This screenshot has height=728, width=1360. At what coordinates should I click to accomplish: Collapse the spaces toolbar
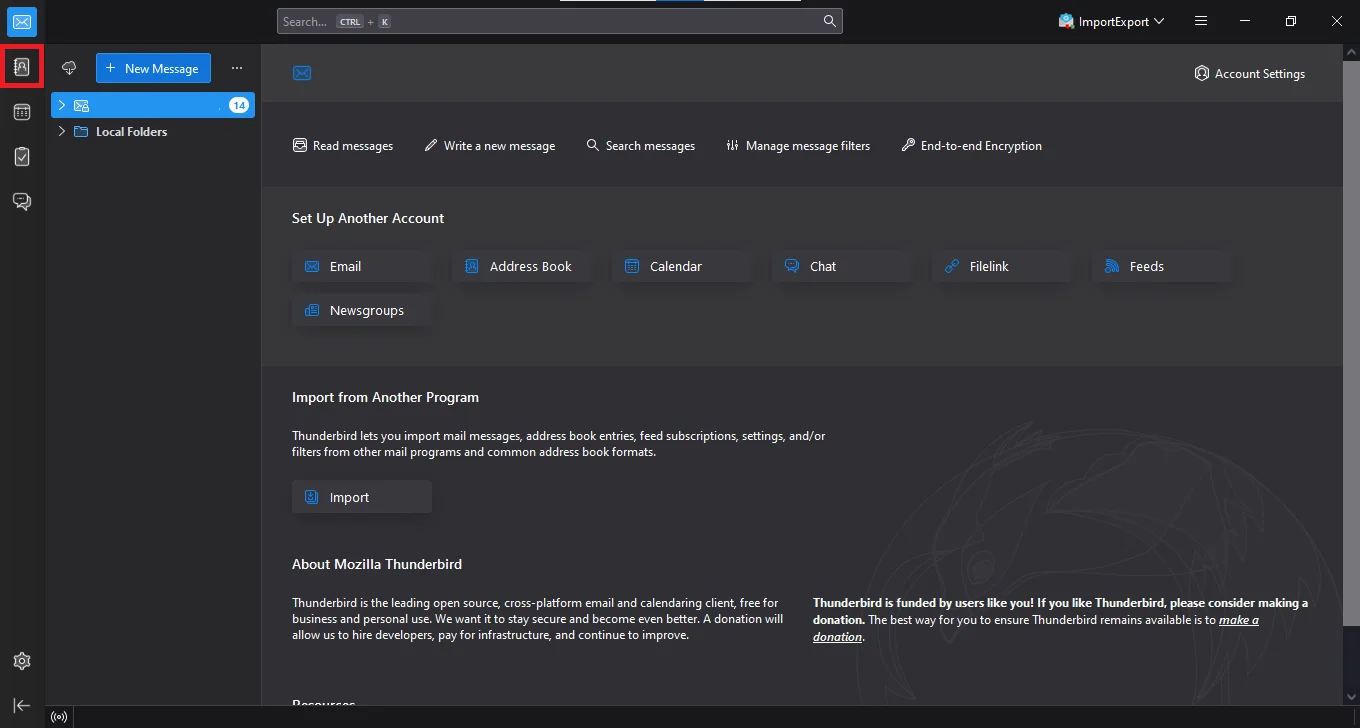point(22,706)
